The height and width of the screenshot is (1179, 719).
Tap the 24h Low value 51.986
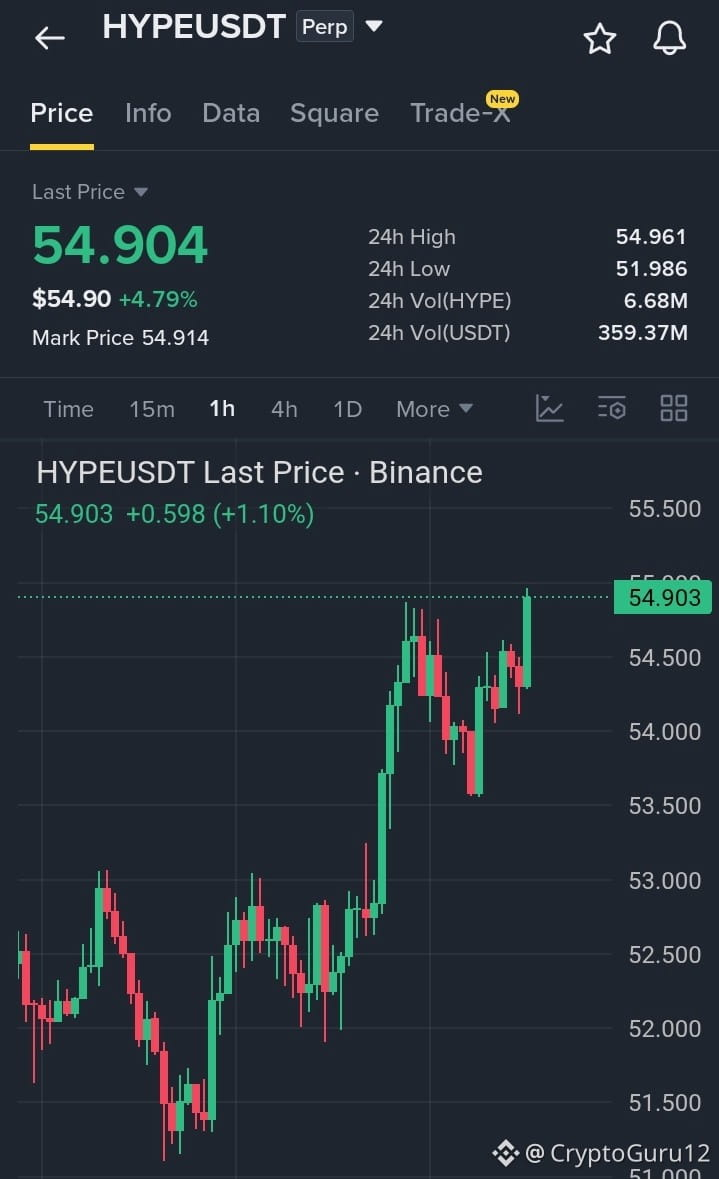click(651, 268)
